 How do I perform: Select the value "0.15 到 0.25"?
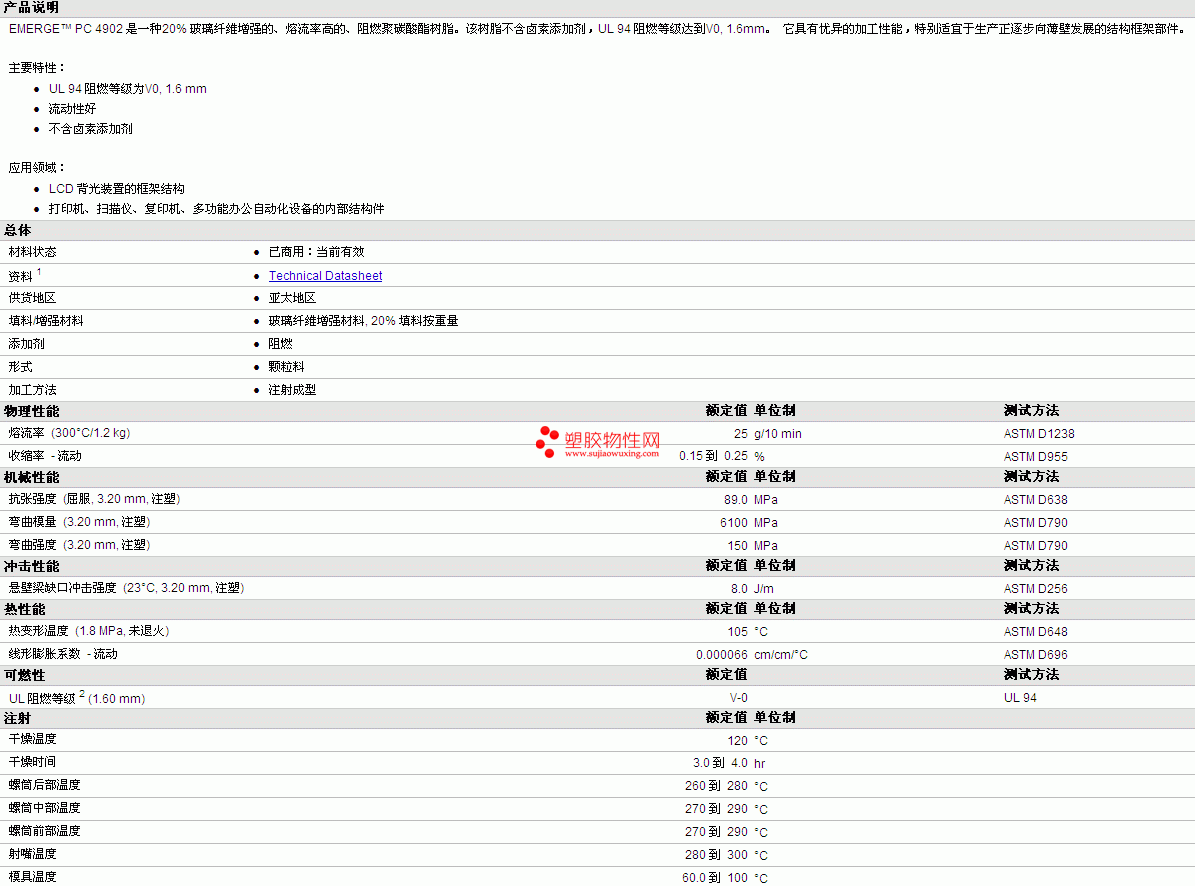[713, 456]
